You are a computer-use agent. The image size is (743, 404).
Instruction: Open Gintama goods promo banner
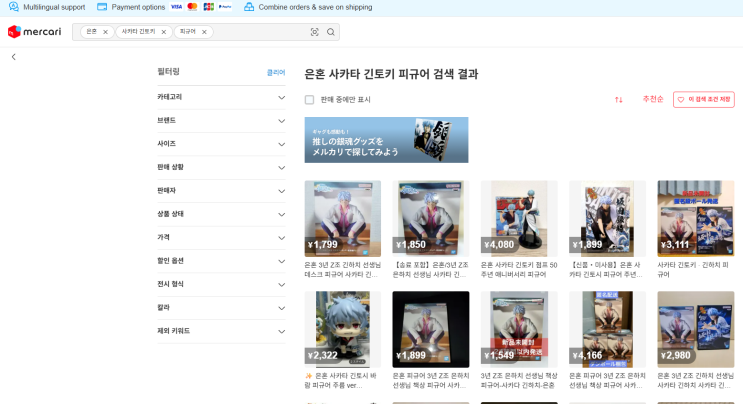click(386, 140)
